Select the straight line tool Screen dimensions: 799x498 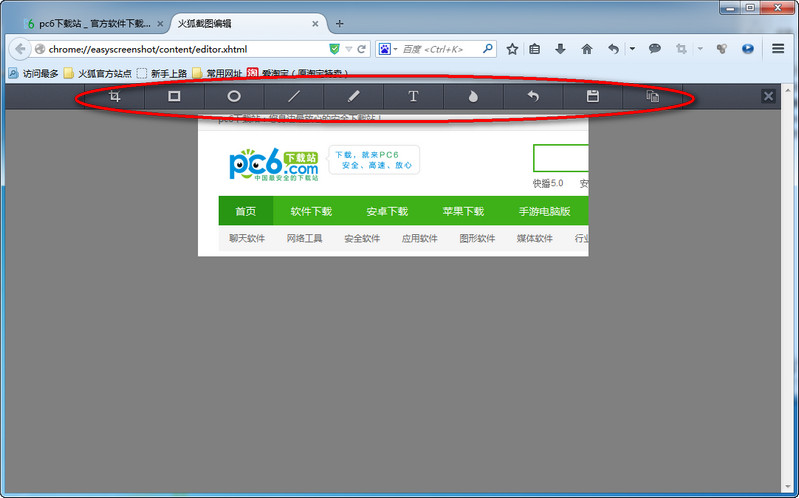(294, 97)
